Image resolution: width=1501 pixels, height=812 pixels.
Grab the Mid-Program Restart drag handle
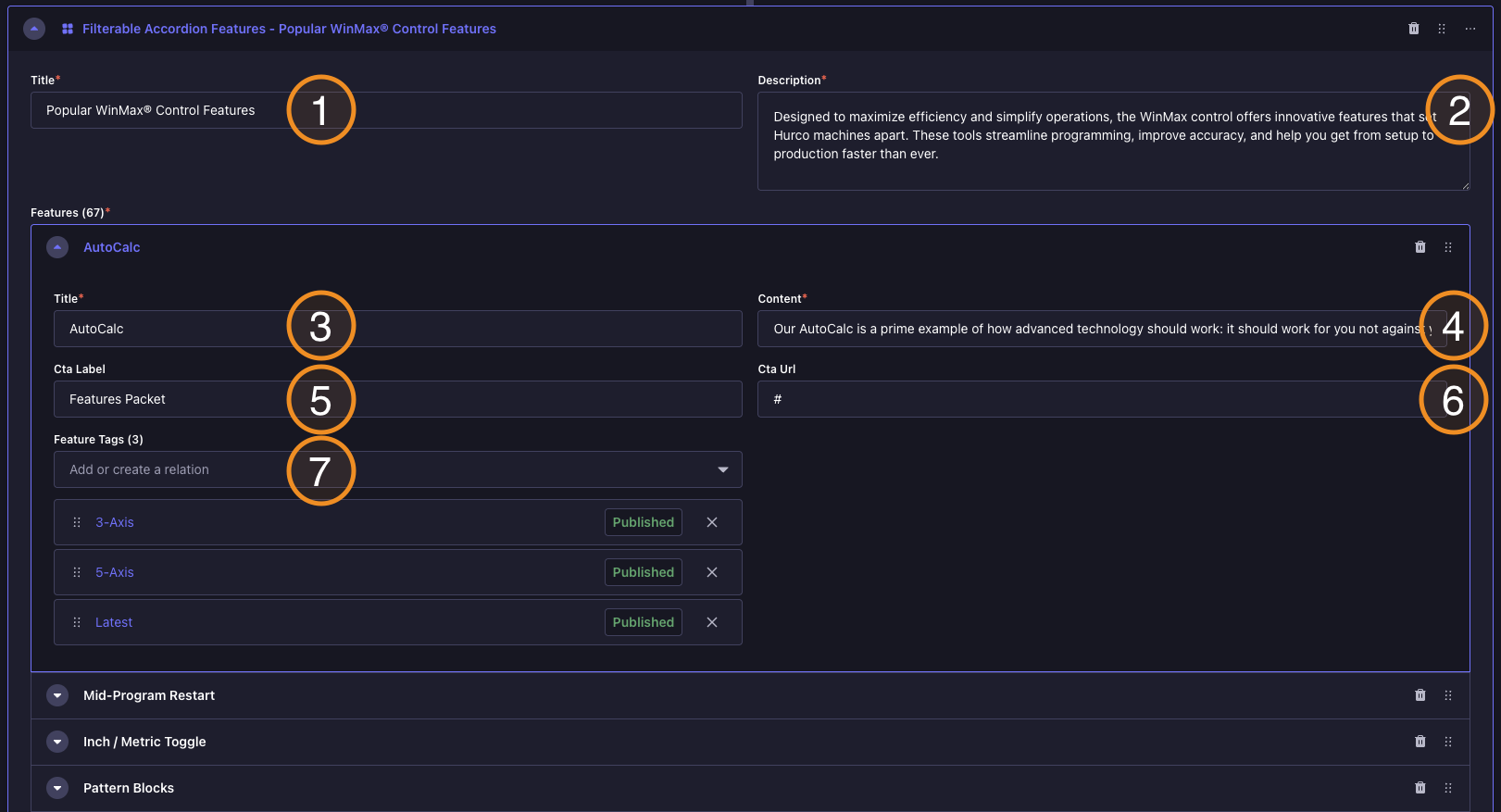pos(1448,695)
